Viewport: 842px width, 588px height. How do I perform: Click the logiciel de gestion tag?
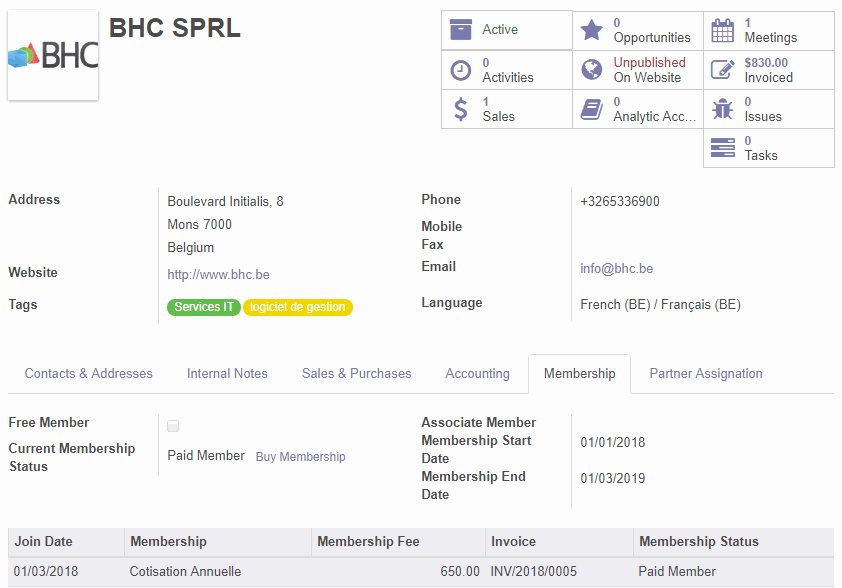pyautogui.click(x=297, y=307)
